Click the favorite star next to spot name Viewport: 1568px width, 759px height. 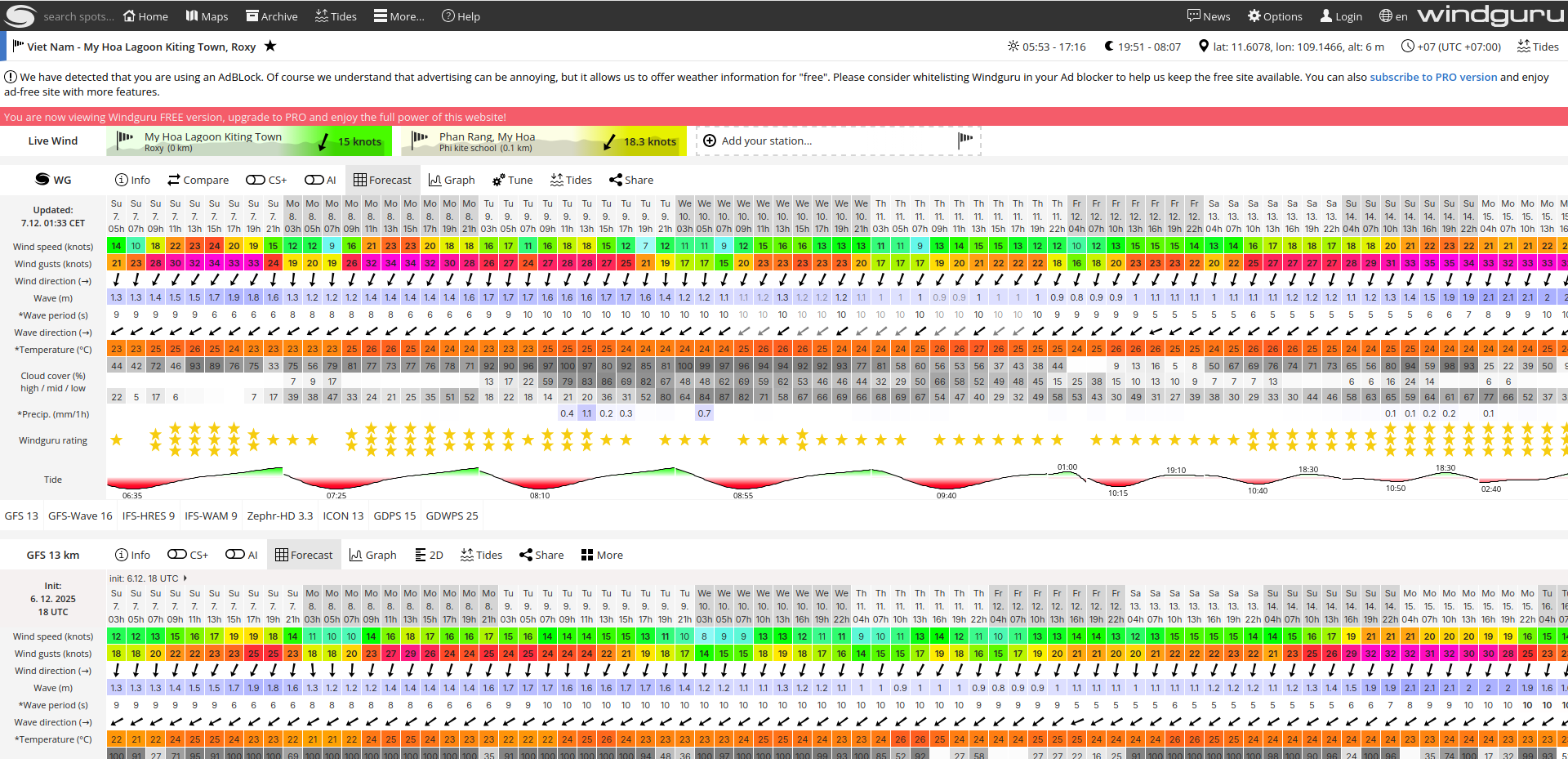270,47
